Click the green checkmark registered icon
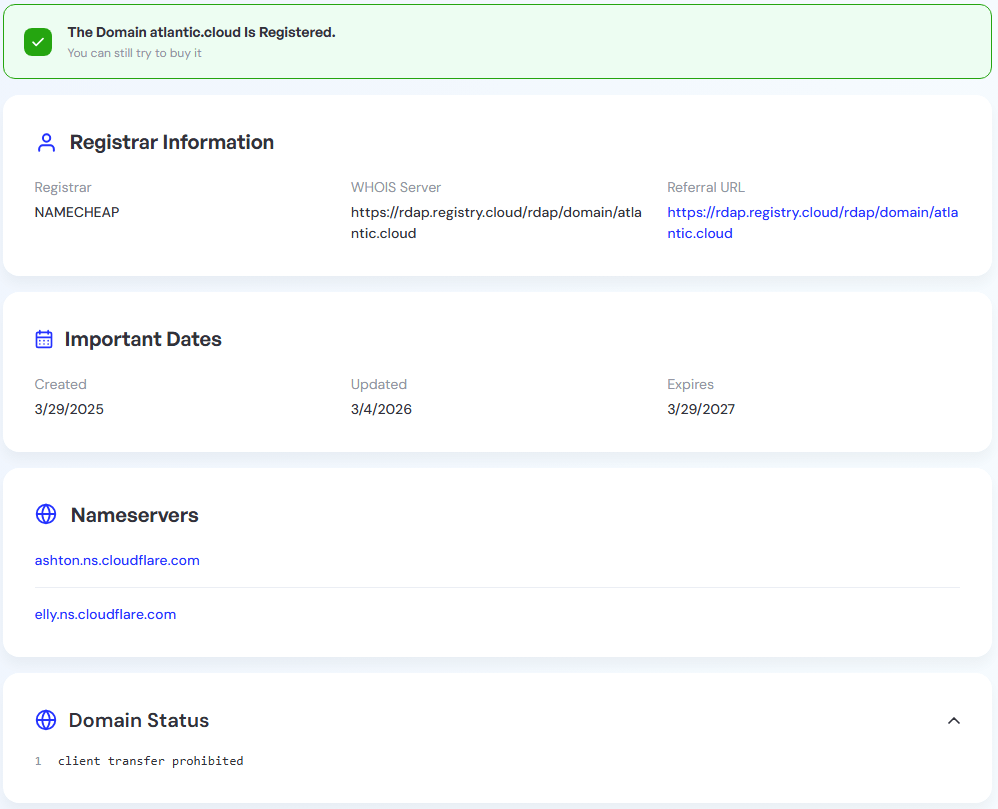This screenshot has height=809, width=998. 38,42
